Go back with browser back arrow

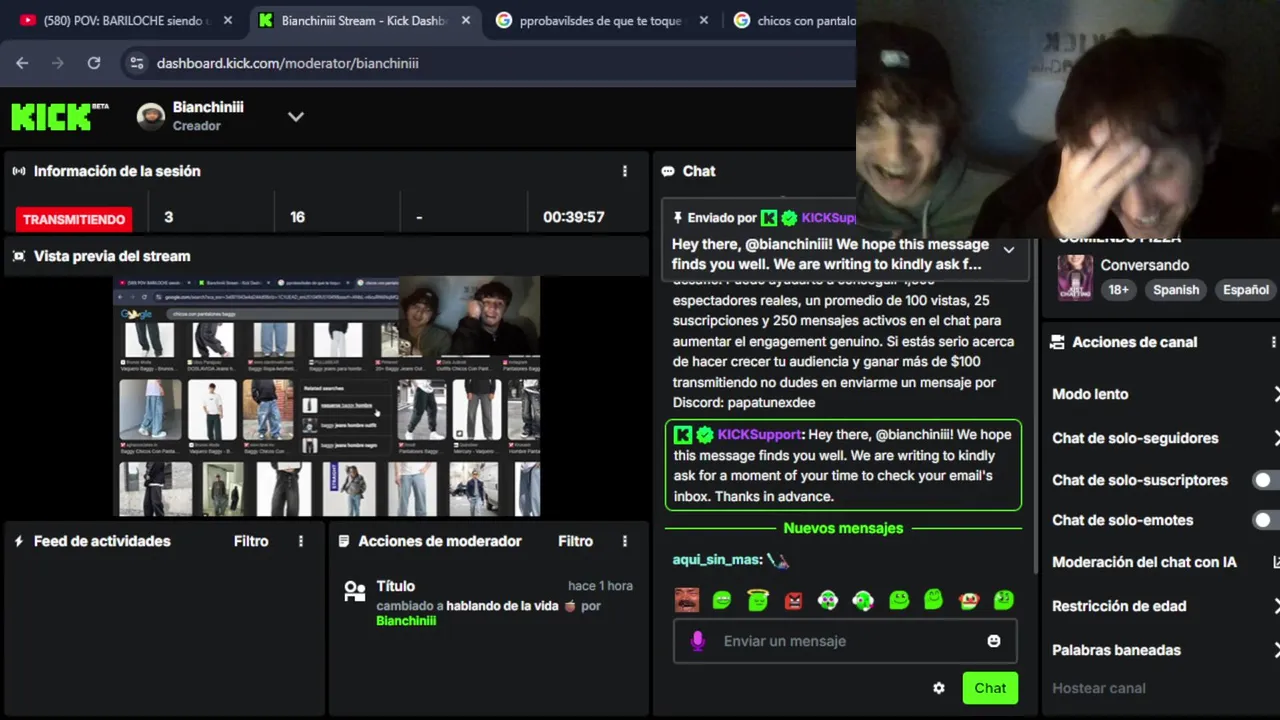pos(22,63)
